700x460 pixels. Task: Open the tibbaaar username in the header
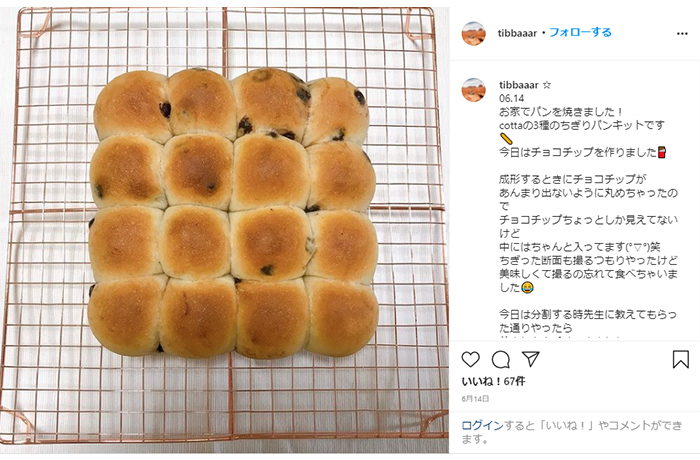517,33
